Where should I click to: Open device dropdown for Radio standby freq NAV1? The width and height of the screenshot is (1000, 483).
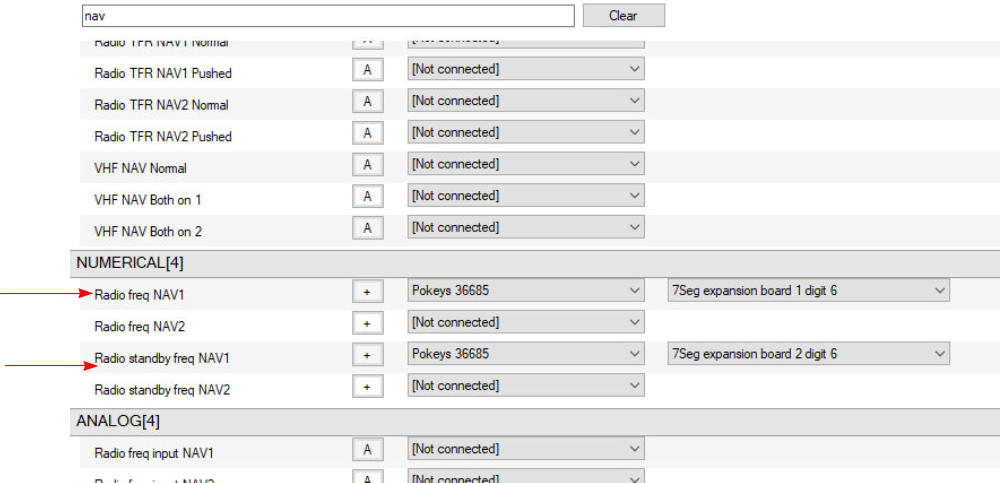(525, 354)
